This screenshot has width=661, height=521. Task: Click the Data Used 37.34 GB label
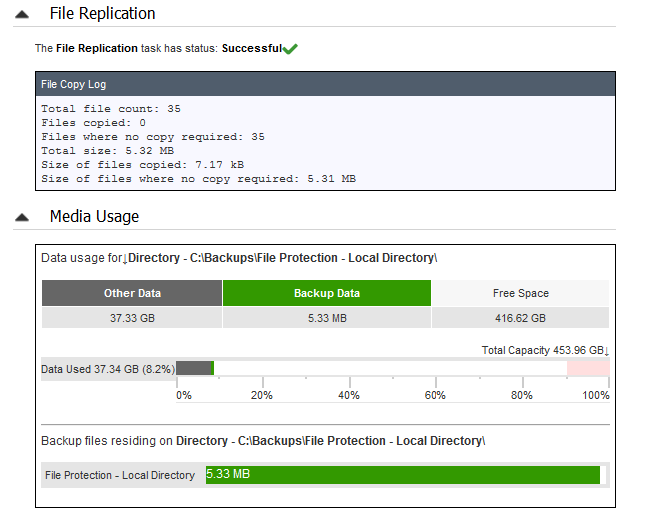click(108, 369)
